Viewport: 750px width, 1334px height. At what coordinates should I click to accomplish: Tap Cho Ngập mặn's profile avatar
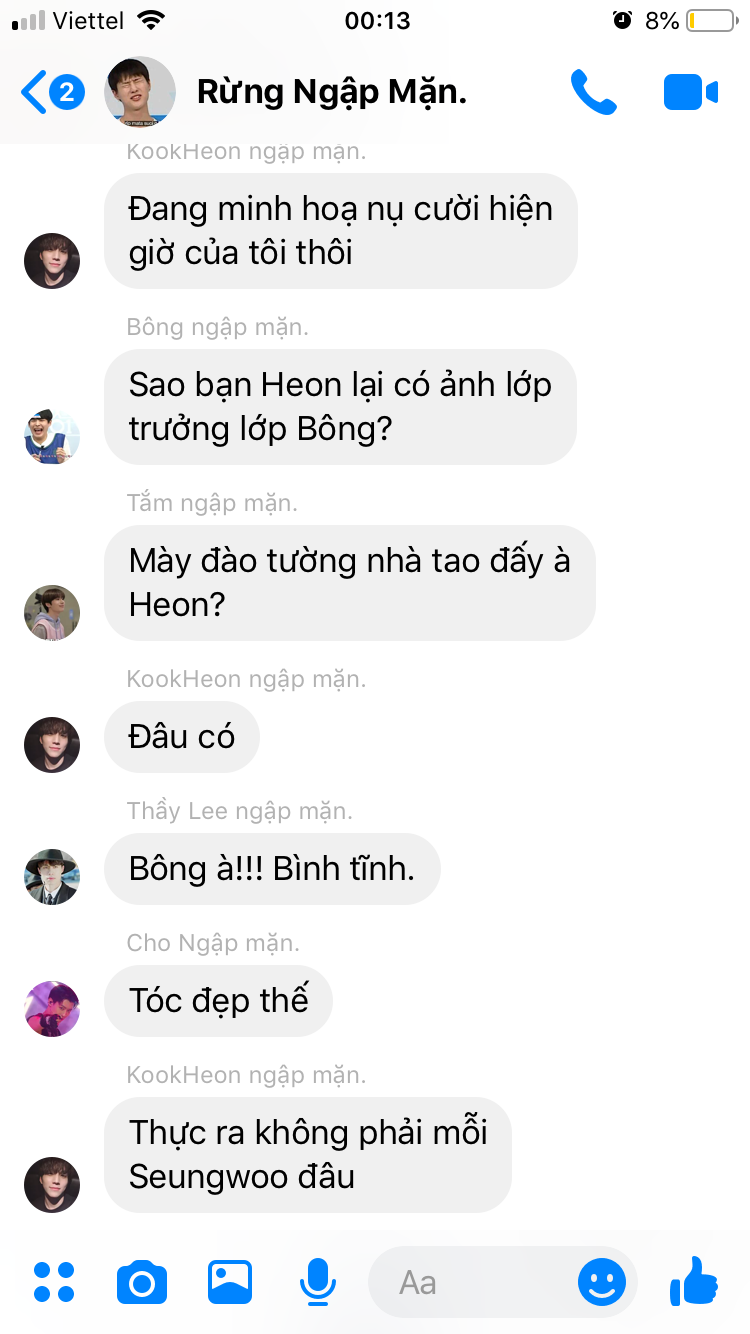(52, 1008)
